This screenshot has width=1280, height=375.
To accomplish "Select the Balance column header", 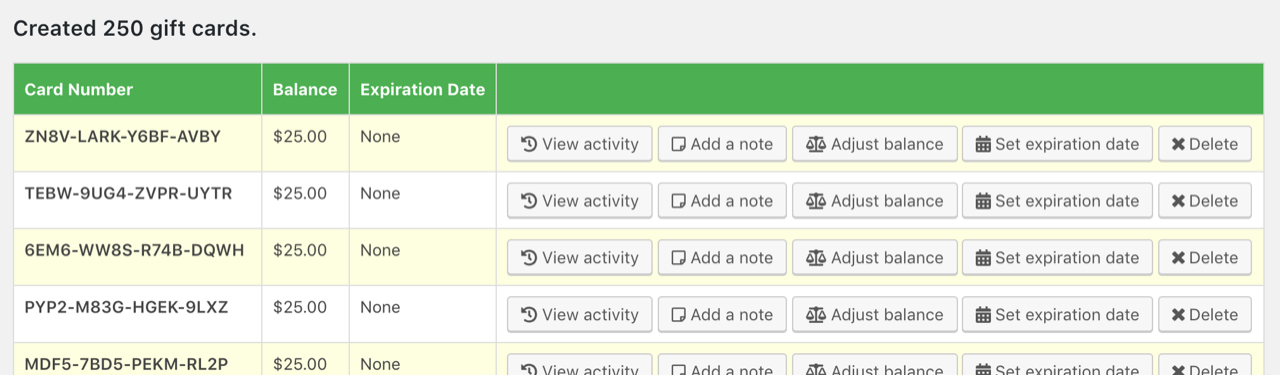I will [305, 89].
